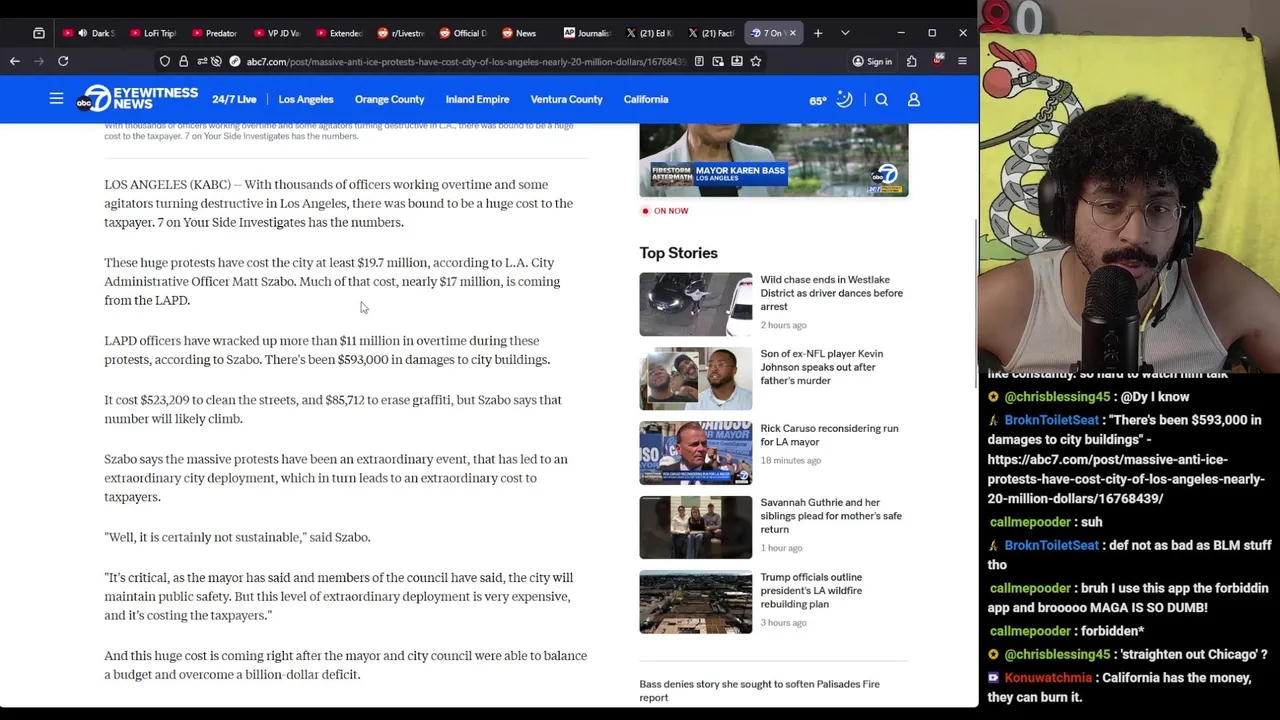Open Los Angeles section
Image resolution: width=1280 pixels, height=720 pixels.
[x=306, y=99]
